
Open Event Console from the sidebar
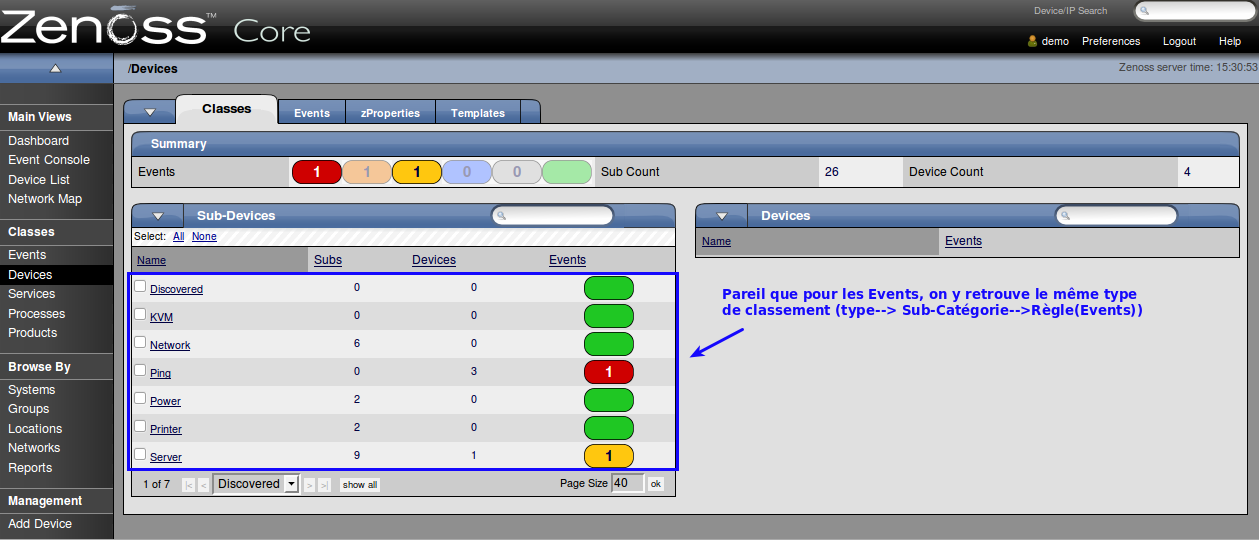(49, 160)
